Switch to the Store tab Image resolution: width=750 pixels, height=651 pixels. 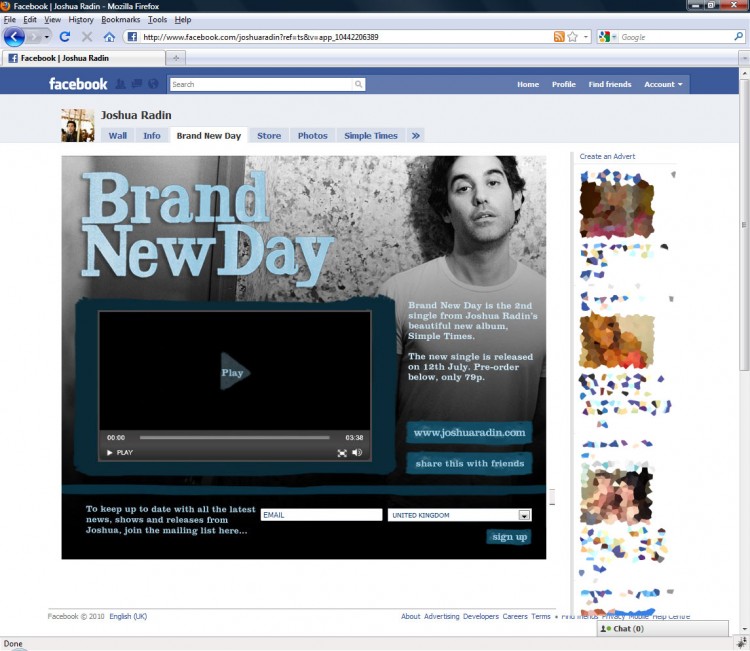tap(269, 136)
